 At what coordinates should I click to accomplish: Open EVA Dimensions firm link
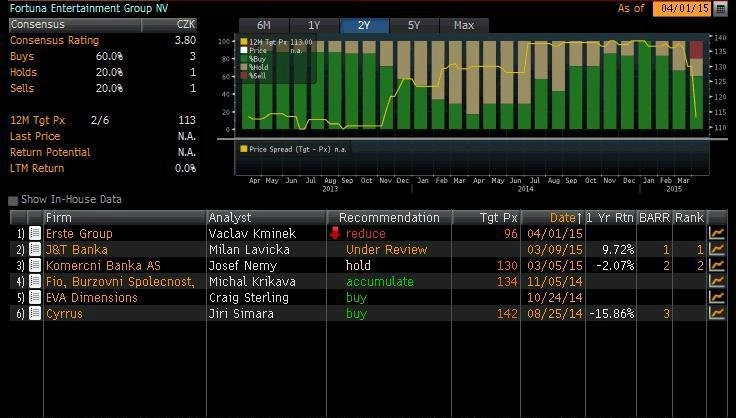(92, 297)
